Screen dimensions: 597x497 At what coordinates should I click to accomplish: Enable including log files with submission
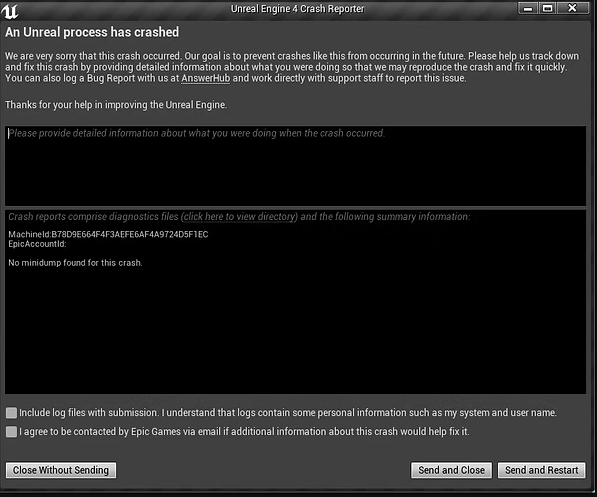coord(11,413)
